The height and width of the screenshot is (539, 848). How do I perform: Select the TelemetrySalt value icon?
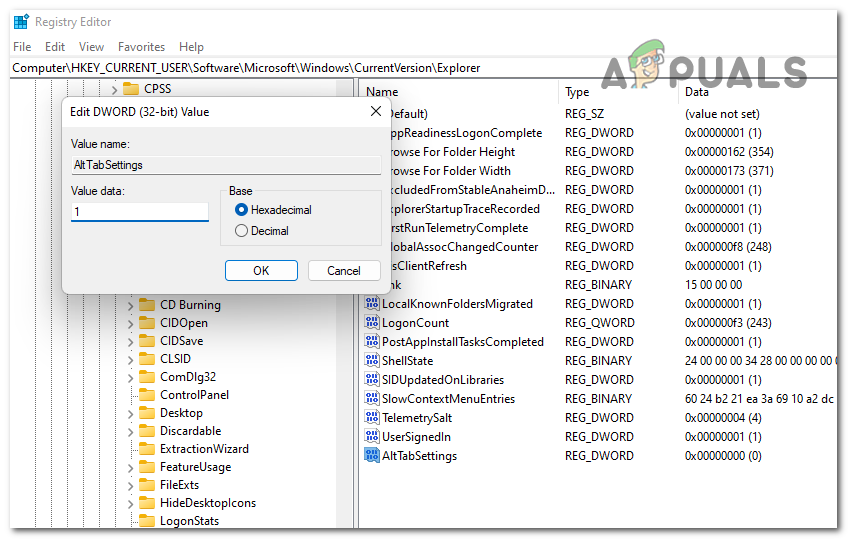(x=372, y=417)
